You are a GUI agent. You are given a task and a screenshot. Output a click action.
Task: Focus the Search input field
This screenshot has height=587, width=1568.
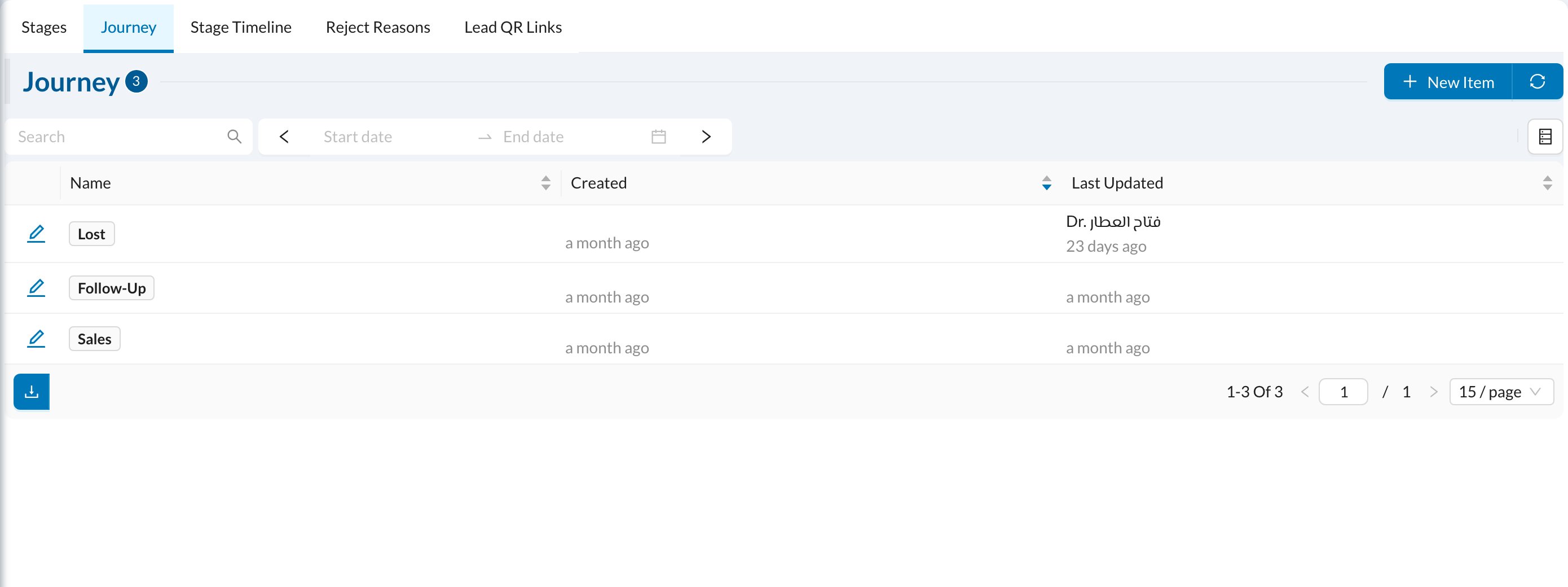tap(118, 137)
